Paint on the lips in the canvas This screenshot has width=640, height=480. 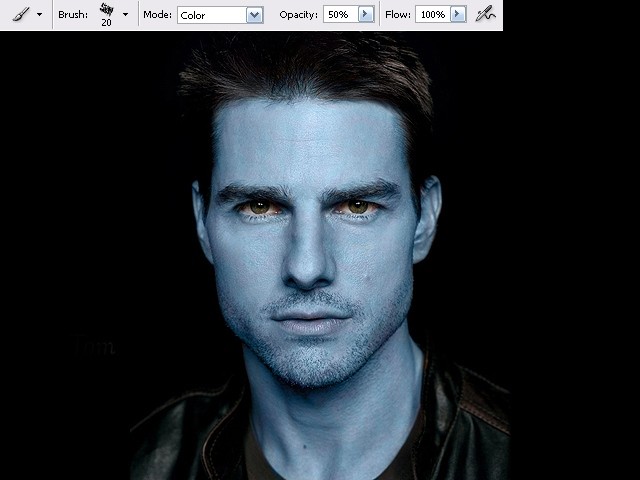(x=310, y=321)
